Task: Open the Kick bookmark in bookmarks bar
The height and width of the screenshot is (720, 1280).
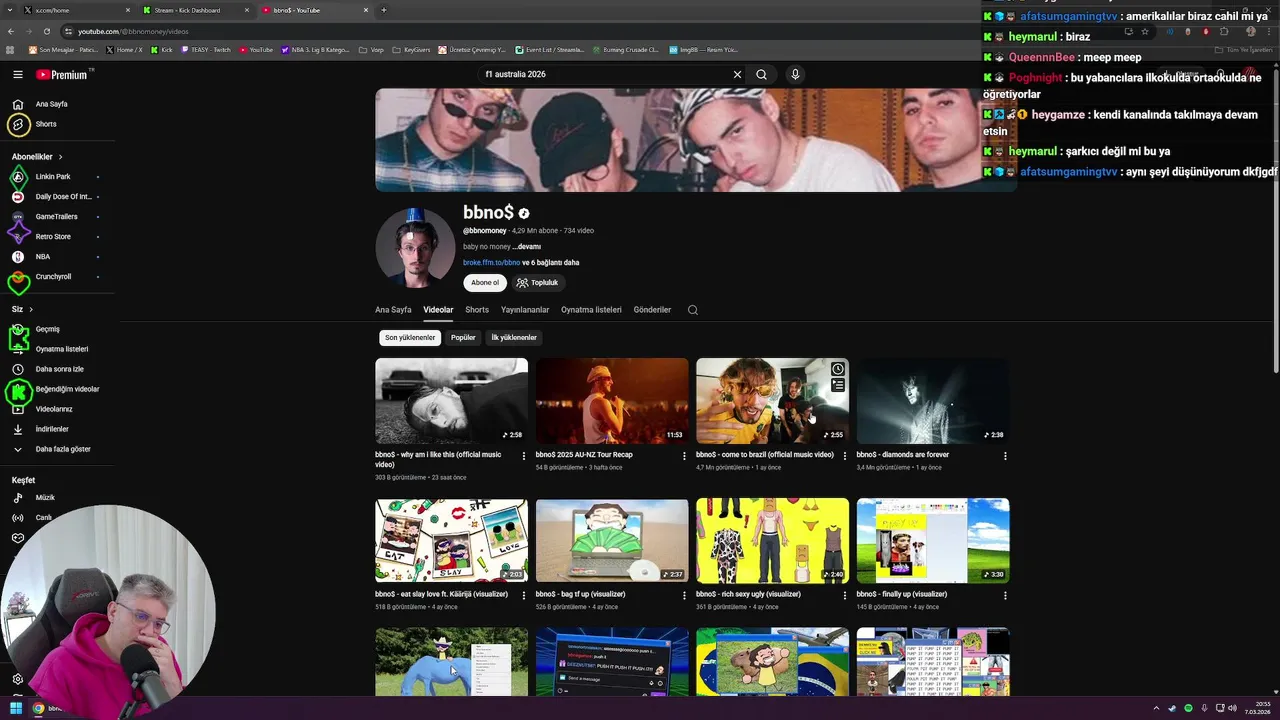Action: [161, 50]
